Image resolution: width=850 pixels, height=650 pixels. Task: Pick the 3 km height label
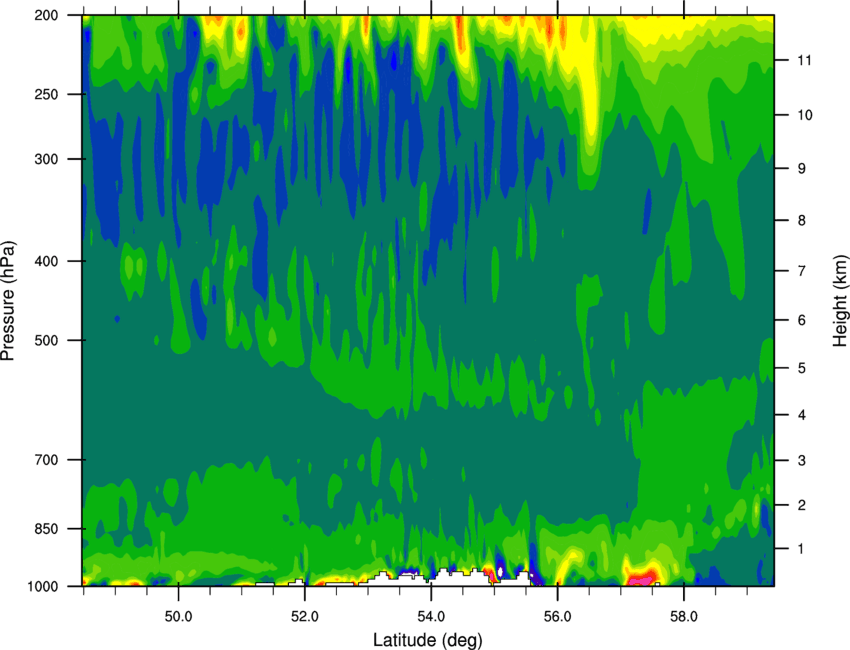tap(802, 461)
